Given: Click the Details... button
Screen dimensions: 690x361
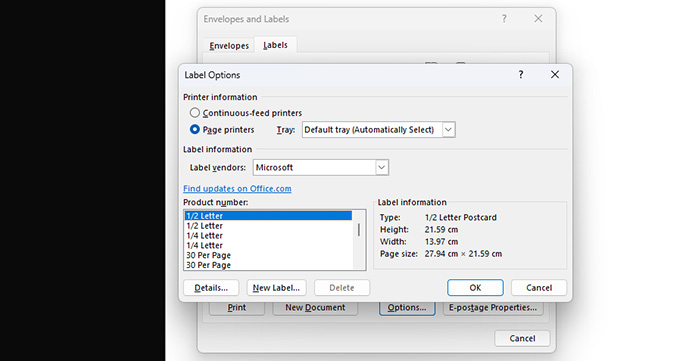Looking at the screenshot, I should tap(211, 288).
